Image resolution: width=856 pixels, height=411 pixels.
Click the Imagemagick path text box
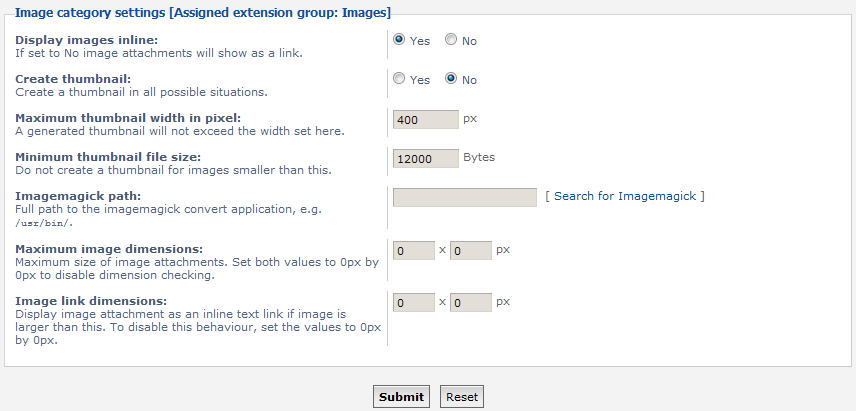click(465, 197)
